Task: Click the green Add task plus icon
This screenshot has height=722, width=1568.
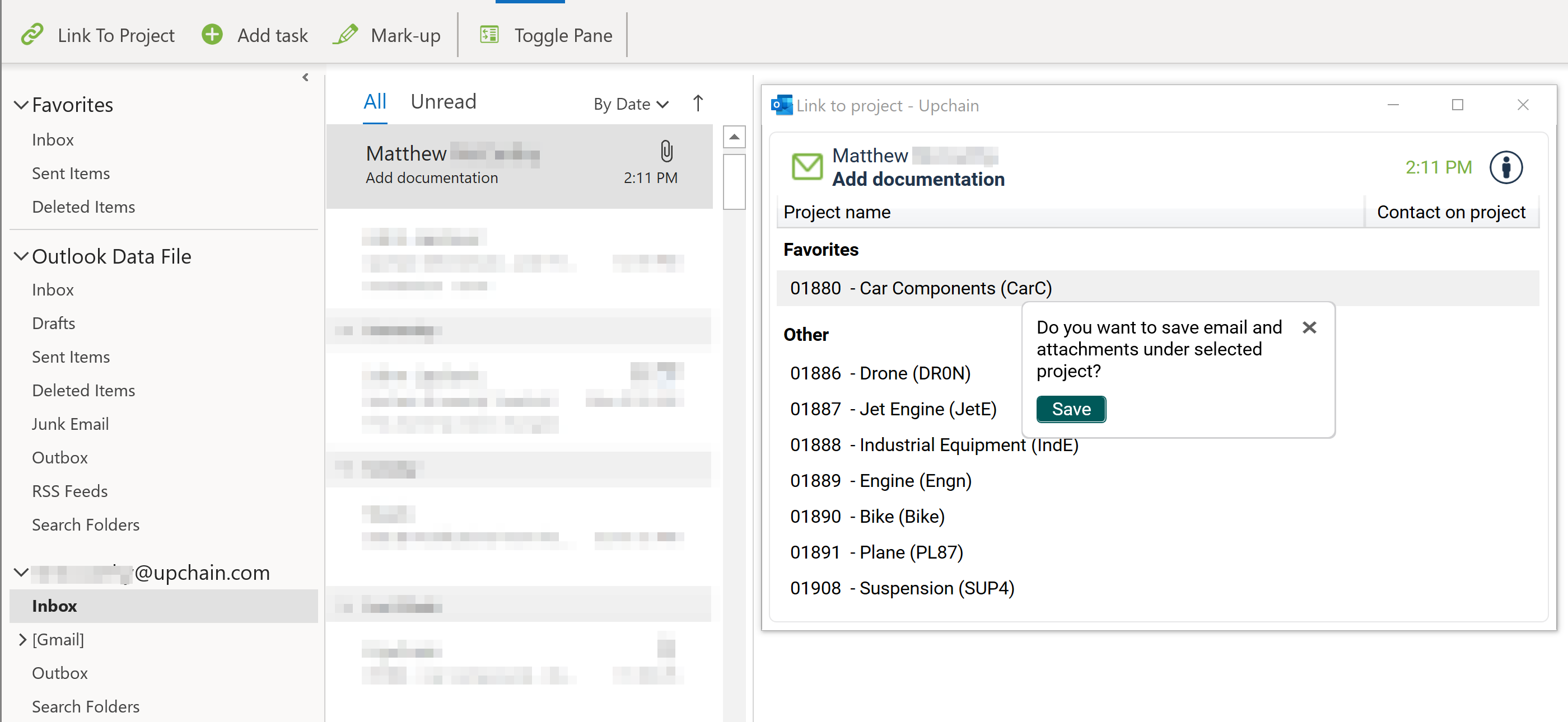Action: coord(212,35)
